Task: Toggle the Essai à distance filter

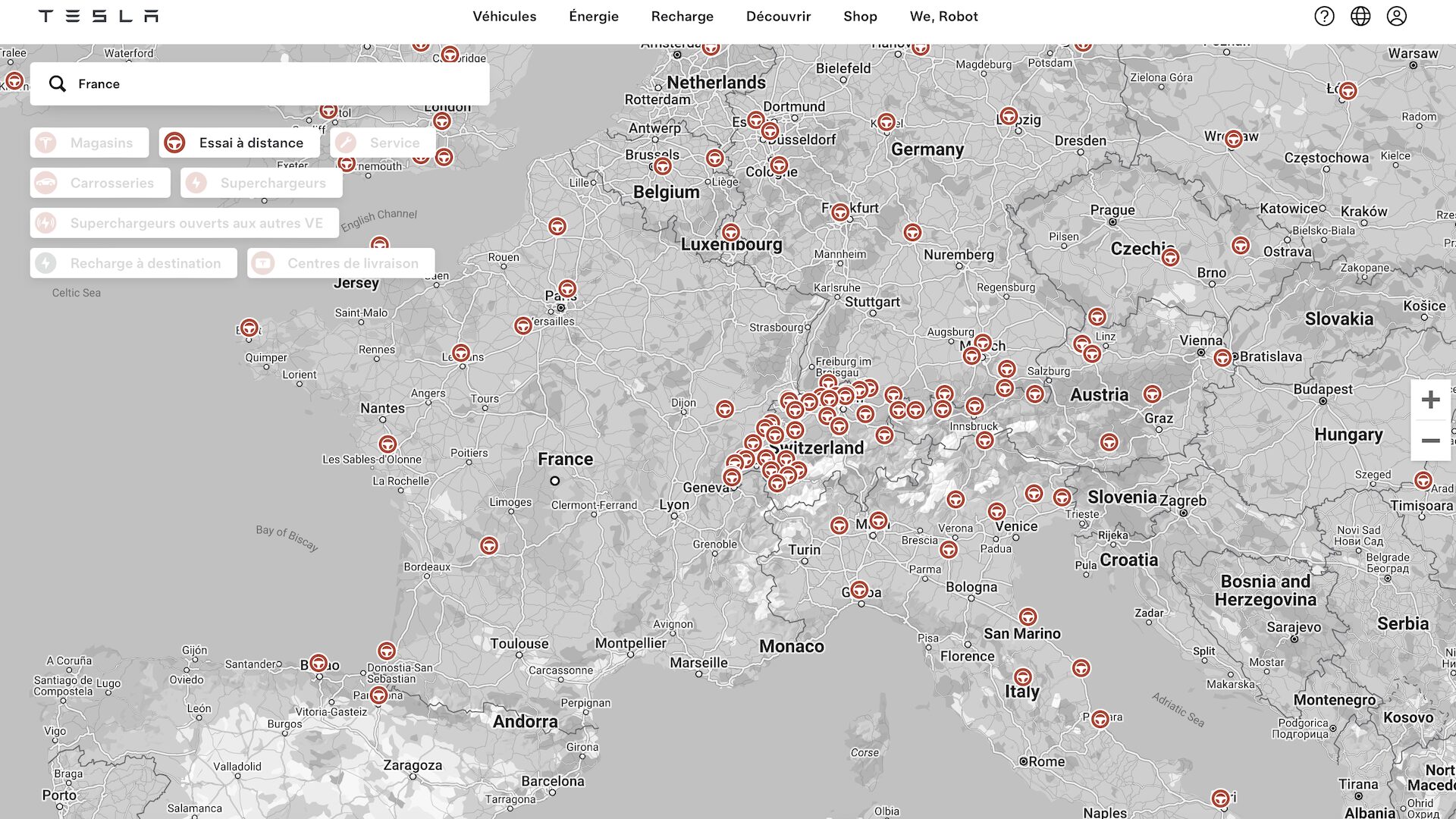Action: [239, 143]
